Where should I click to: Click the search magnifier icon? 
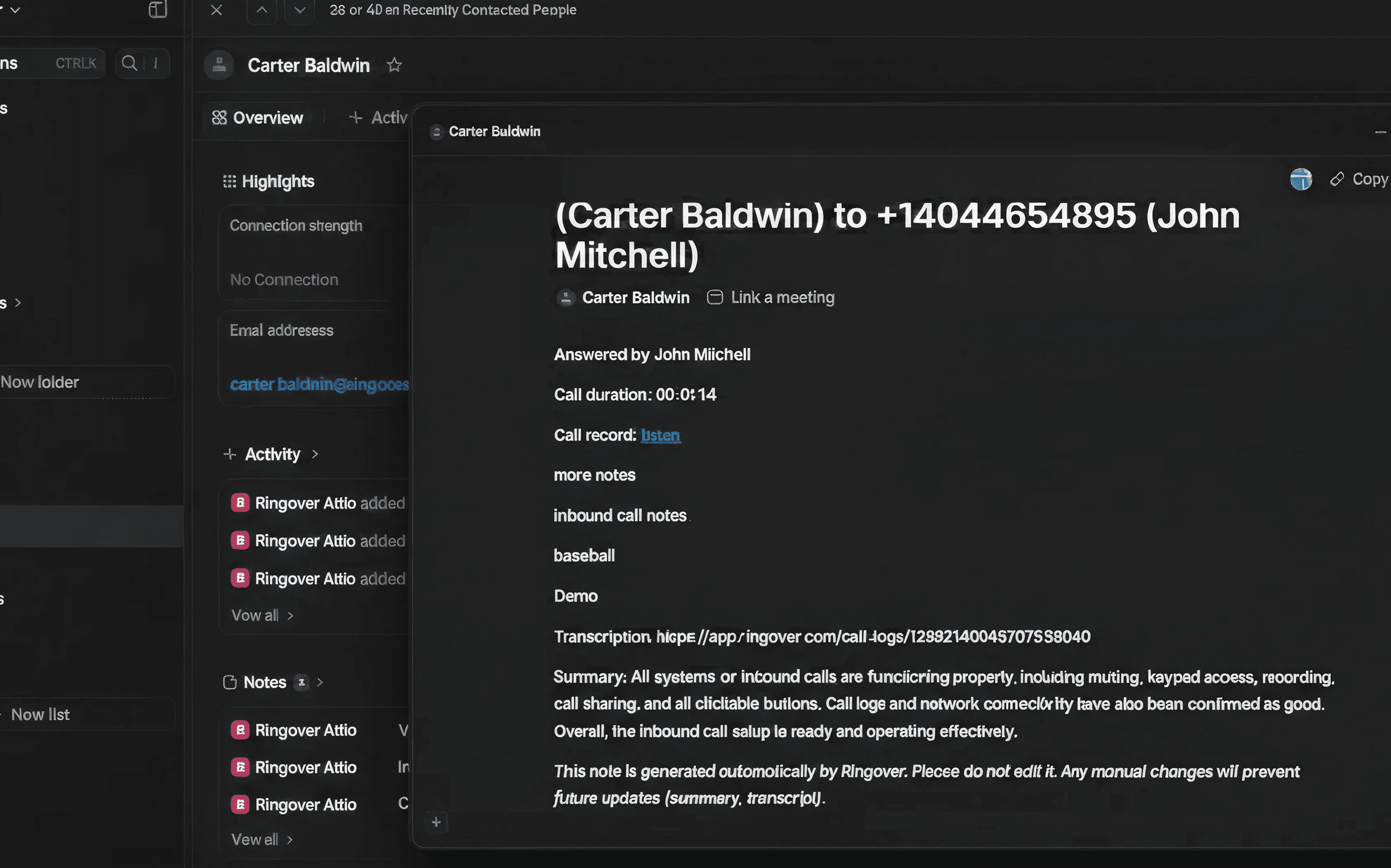(130, 63)
